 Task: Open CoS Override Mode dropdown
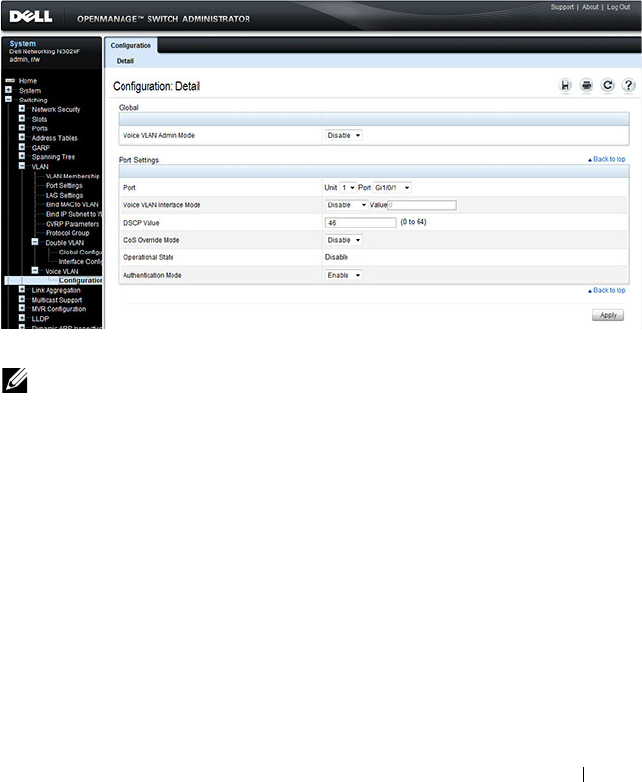point(343,240)
